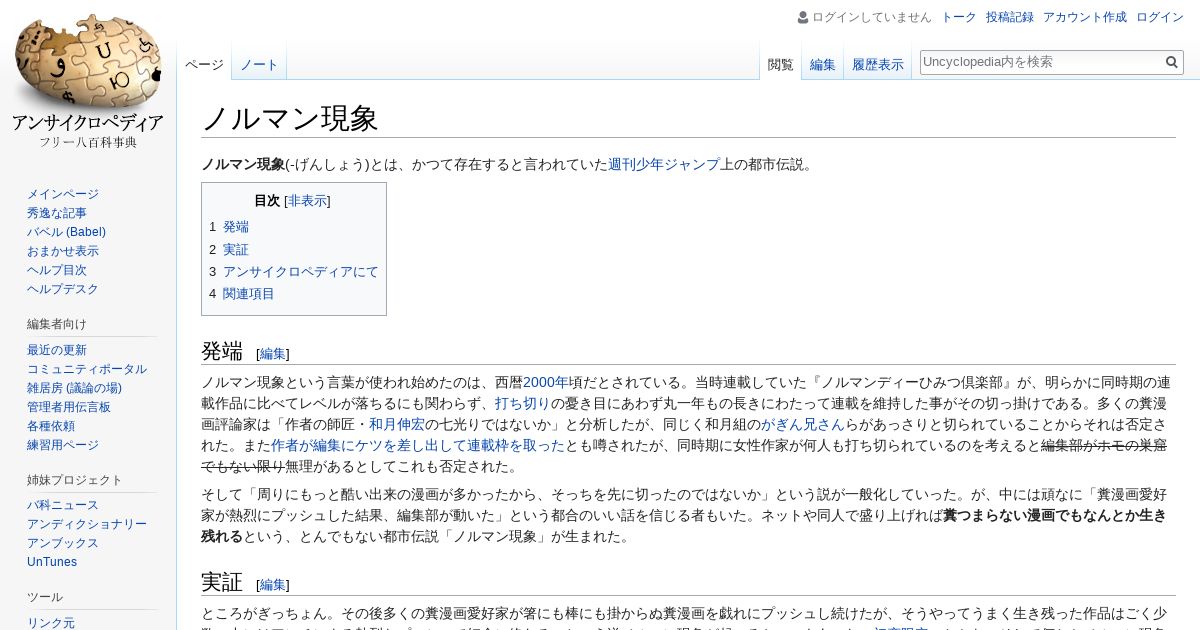Open the 2000年 link
Viewport: 1200px width, 630px height.
click(x=546, y=382)
